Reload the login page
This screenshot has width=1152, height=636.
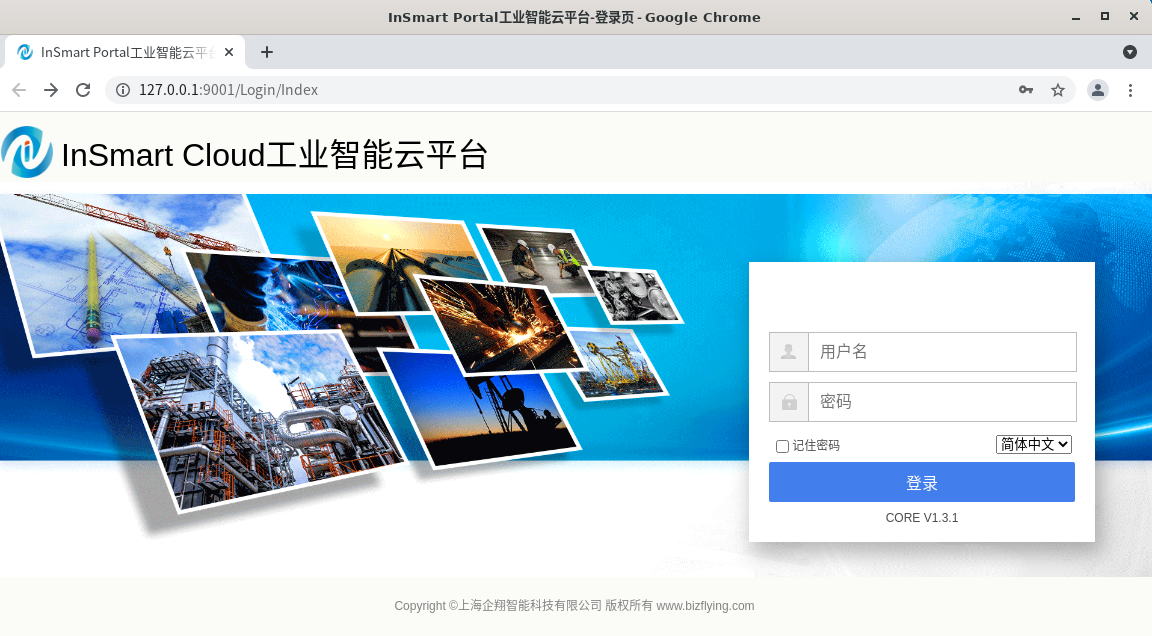click(83, 90)
